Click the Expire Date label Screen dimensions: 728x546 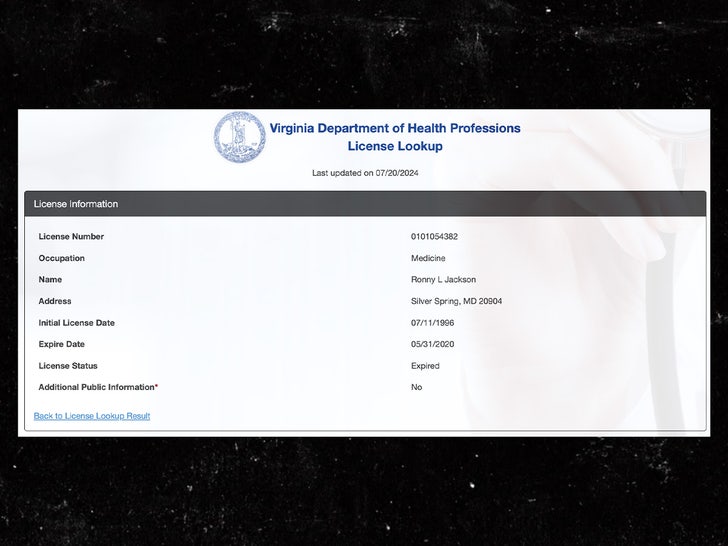click(62, 344)
